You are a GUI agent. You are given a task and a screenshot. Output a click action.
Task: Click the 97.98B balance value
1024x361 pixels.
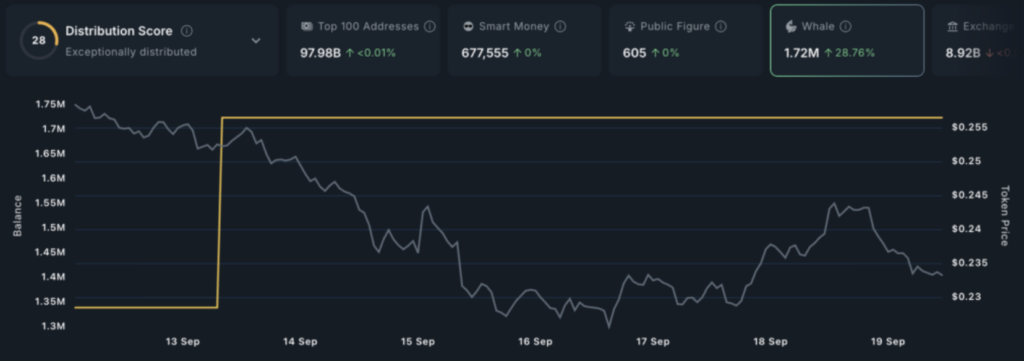point(320,53)
